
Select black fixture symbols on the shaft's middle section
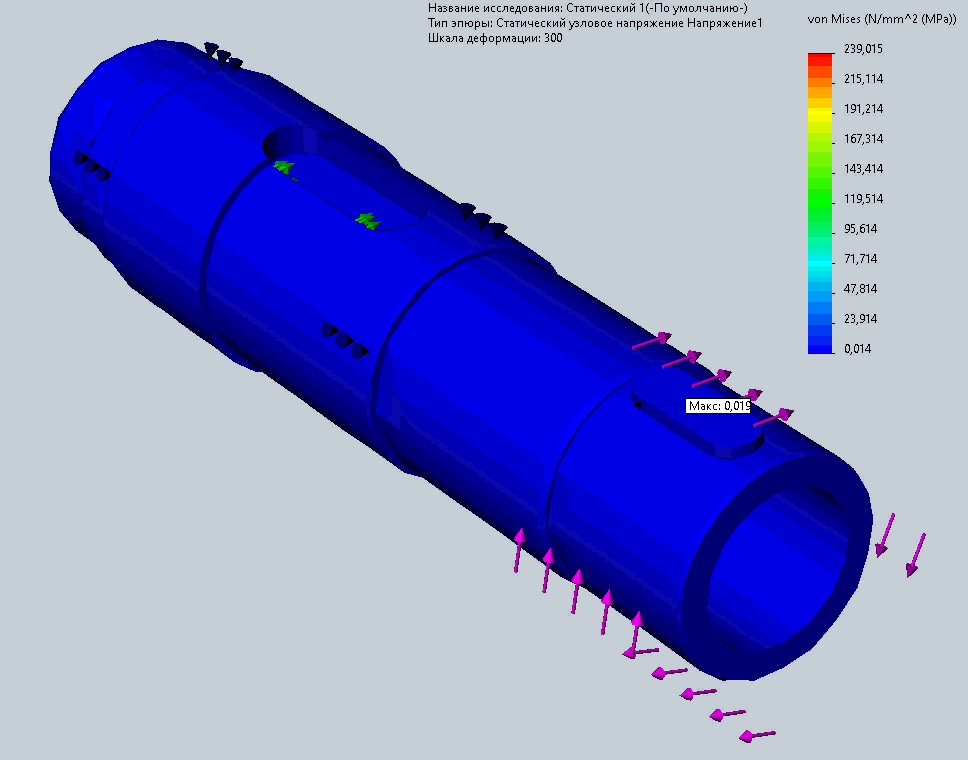coord(343,339)
